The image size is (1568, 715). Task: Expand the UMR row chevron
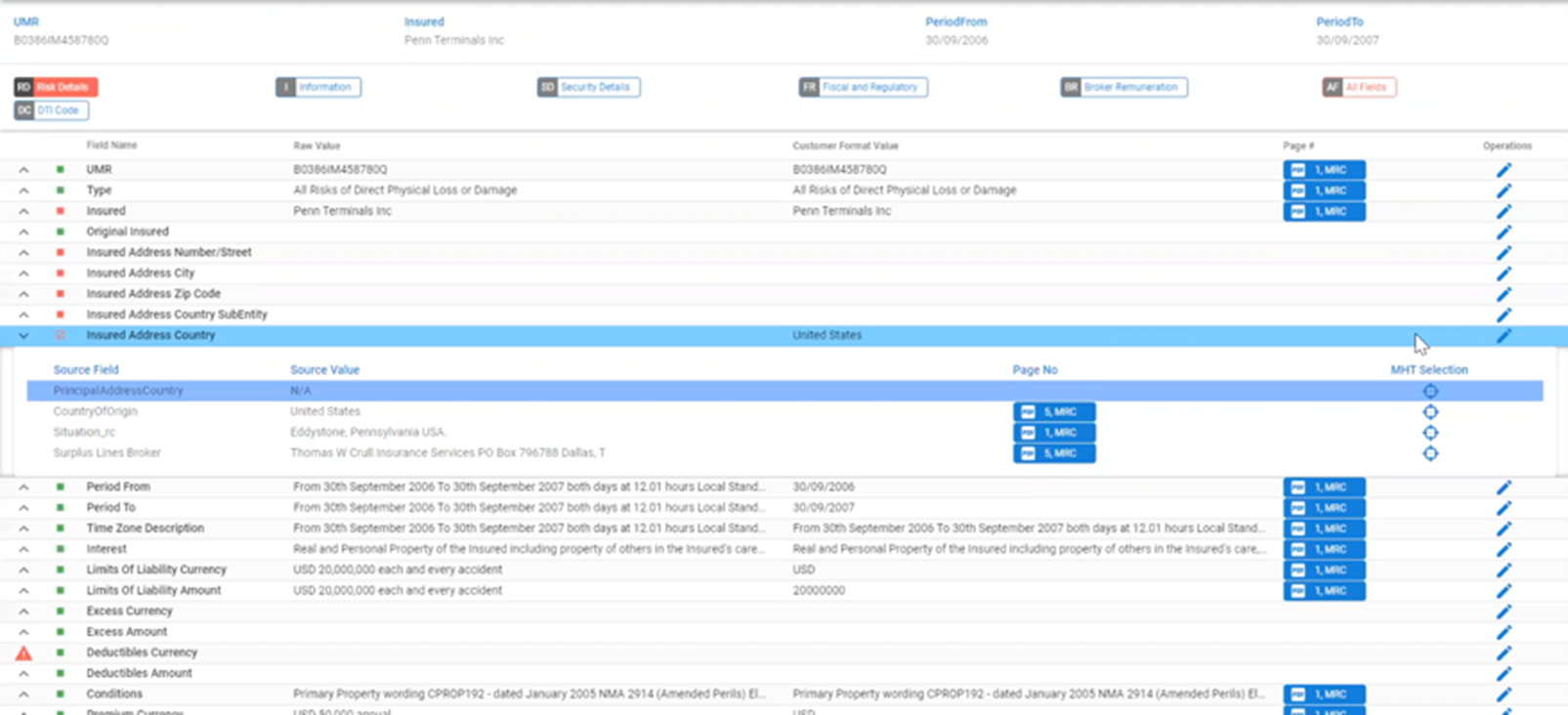(23, 170)
